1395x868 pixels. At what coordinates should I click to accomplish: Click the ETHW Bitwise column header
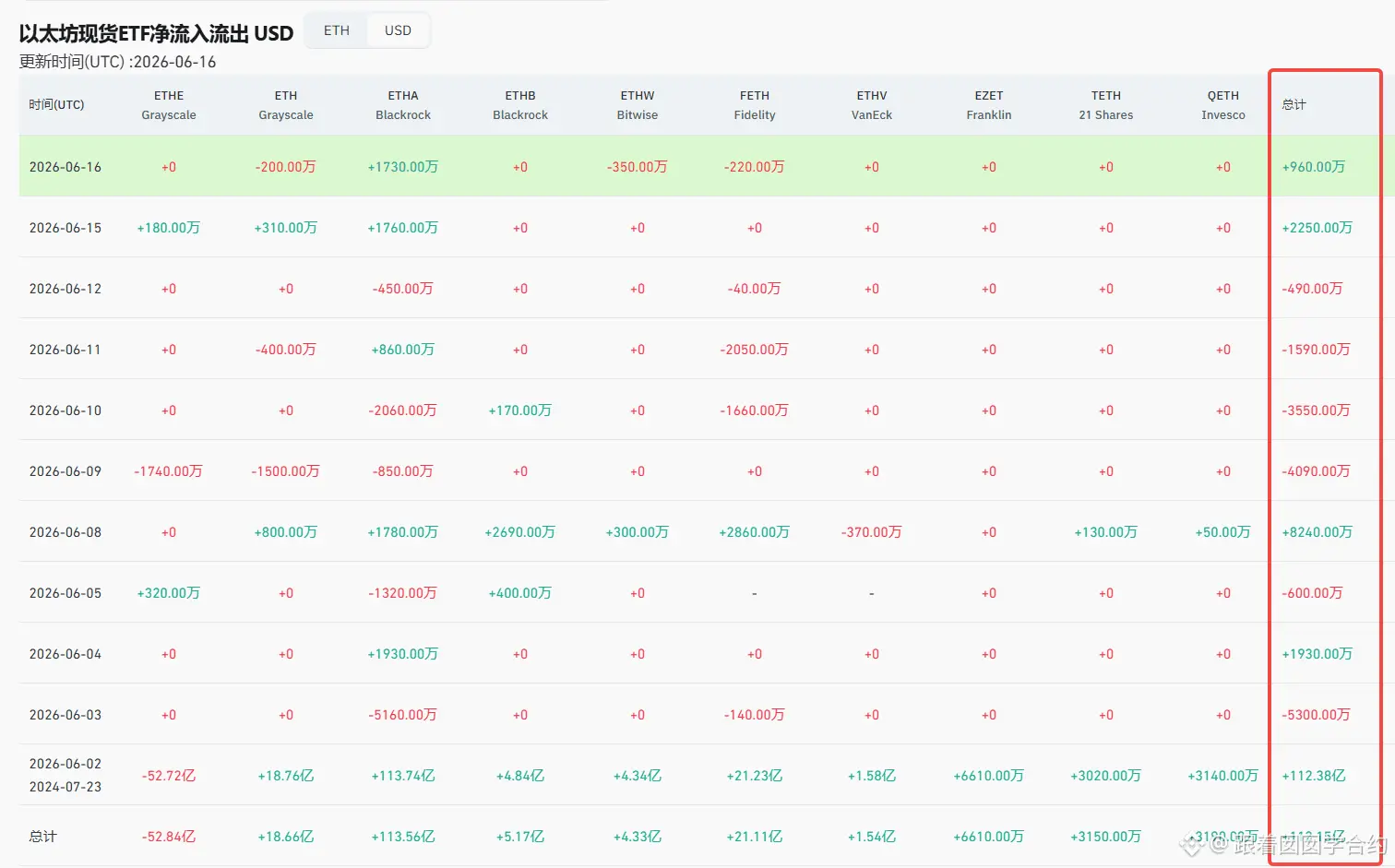tap(638, 105)
